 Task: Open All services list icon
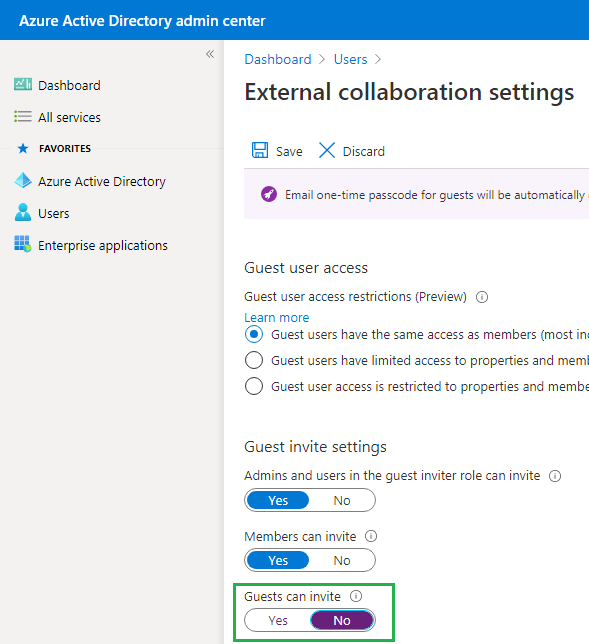pos(23,117)
